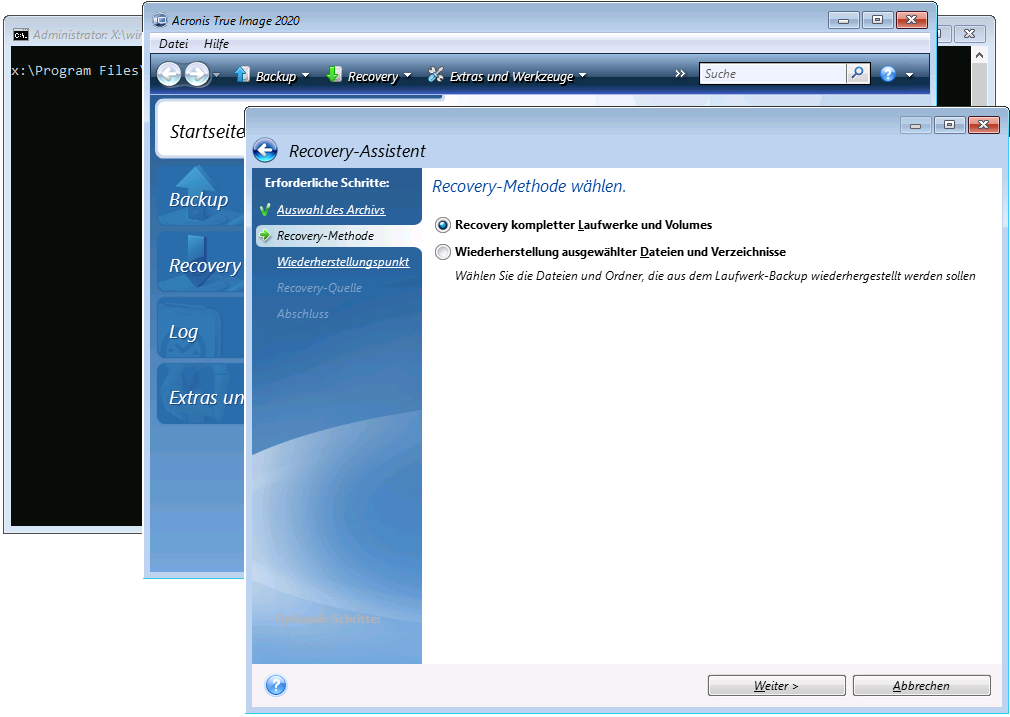
Task: Click the blue help icon in wizard footer
Action: (x=276, y=685)
